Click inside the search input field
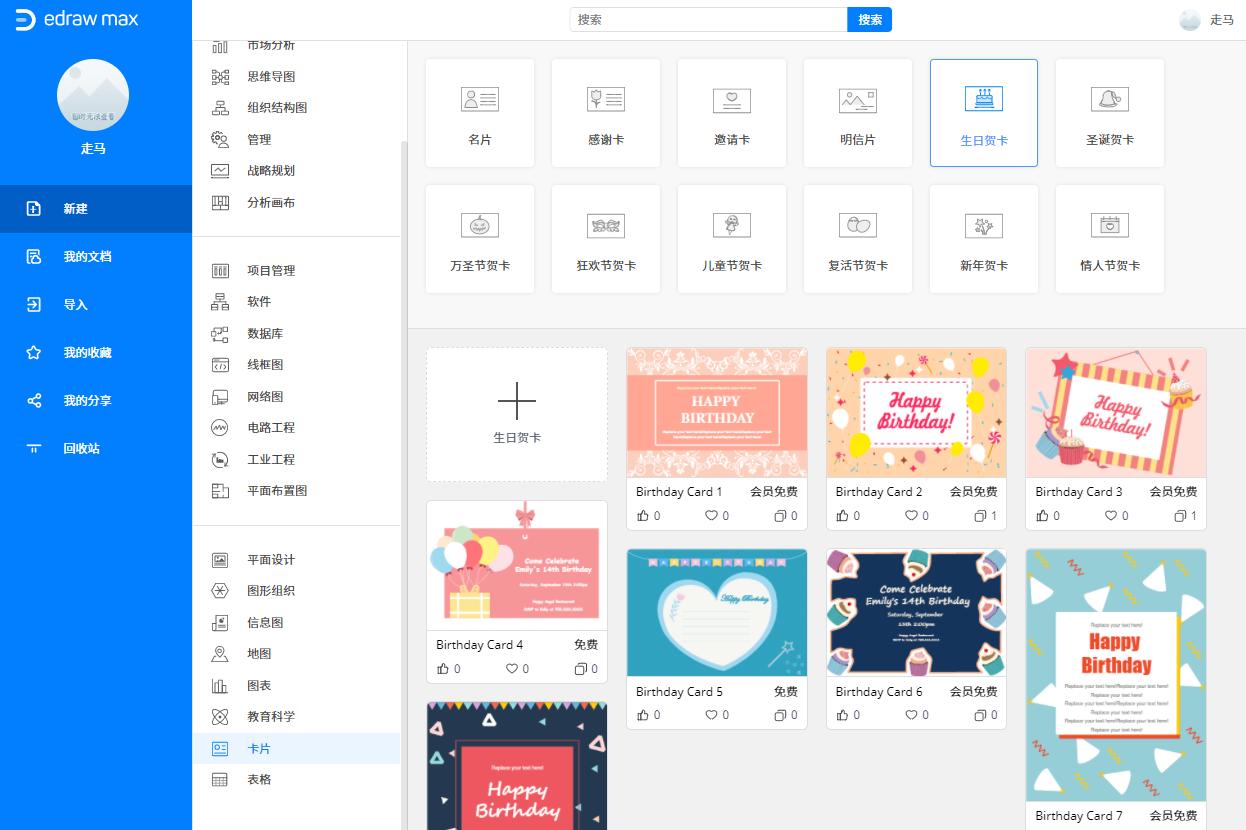 [x=706, y=19]
